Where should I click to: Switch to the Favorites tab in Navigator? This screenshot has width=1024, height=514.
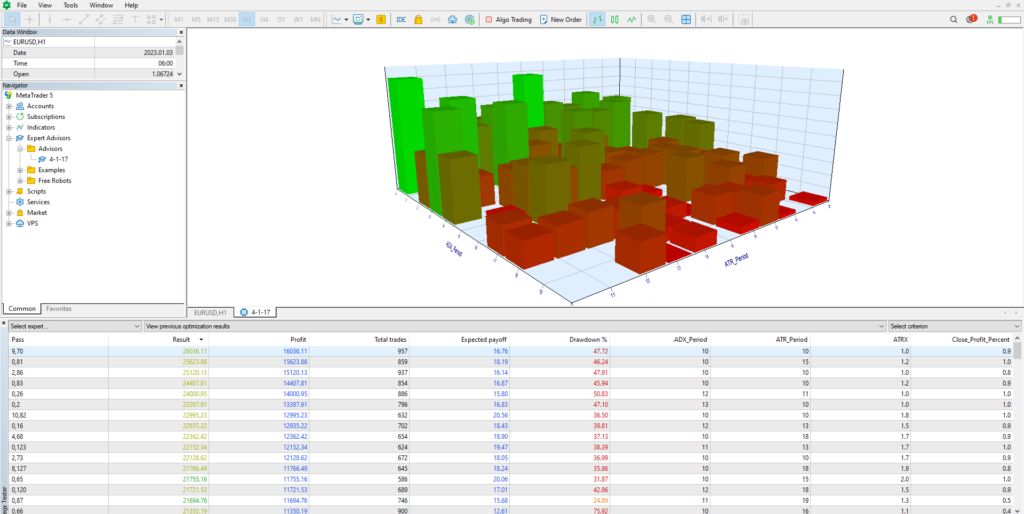[58, 309]
